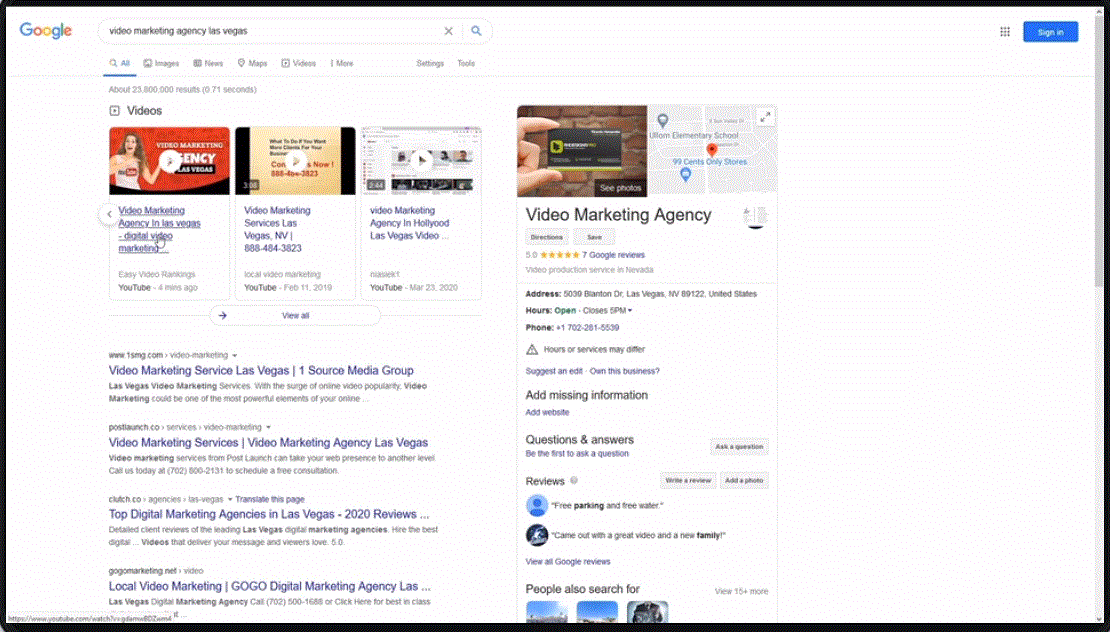Open the second People also search for thumbnail
The image size is (1110, 632).
[x=597, y=612]
